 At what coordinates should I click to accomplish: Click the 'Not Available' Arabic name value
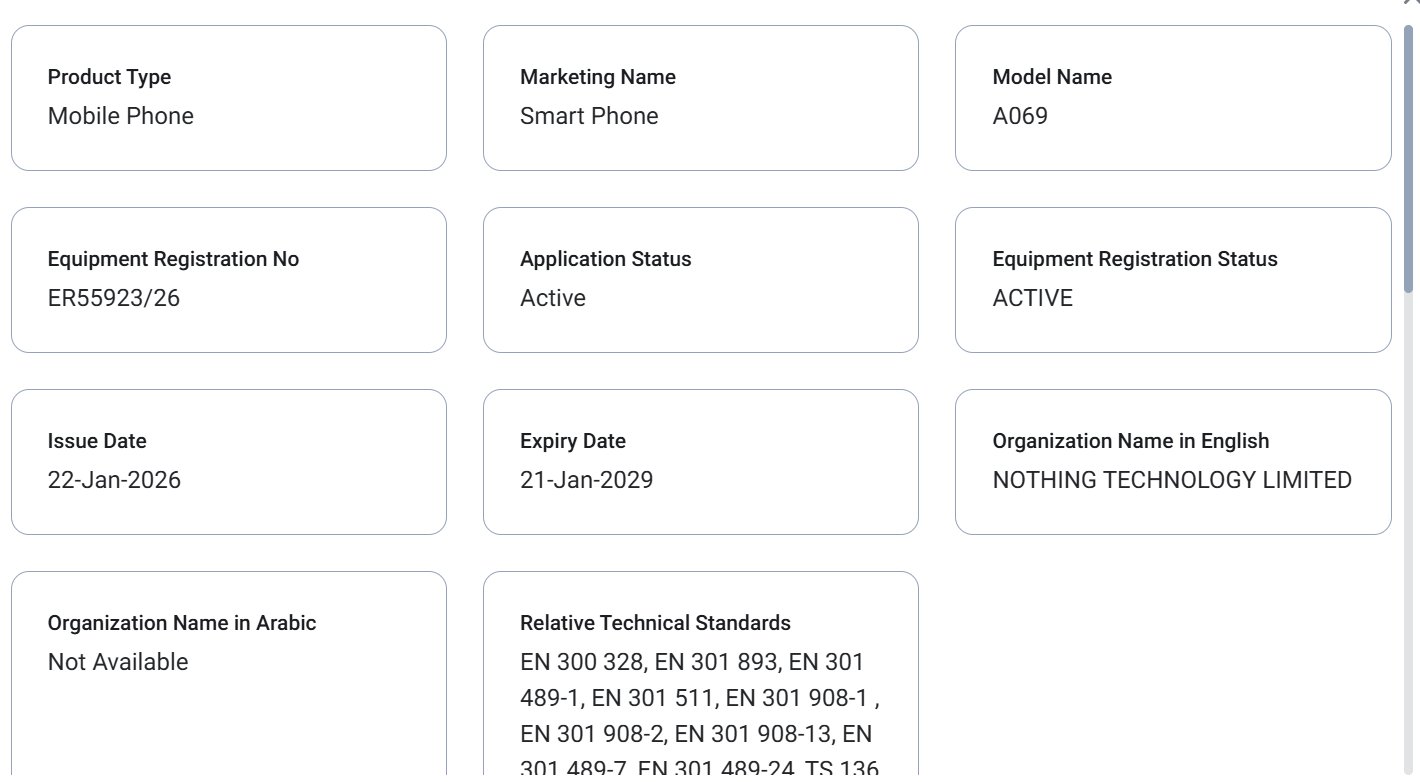tap(118, 662)
